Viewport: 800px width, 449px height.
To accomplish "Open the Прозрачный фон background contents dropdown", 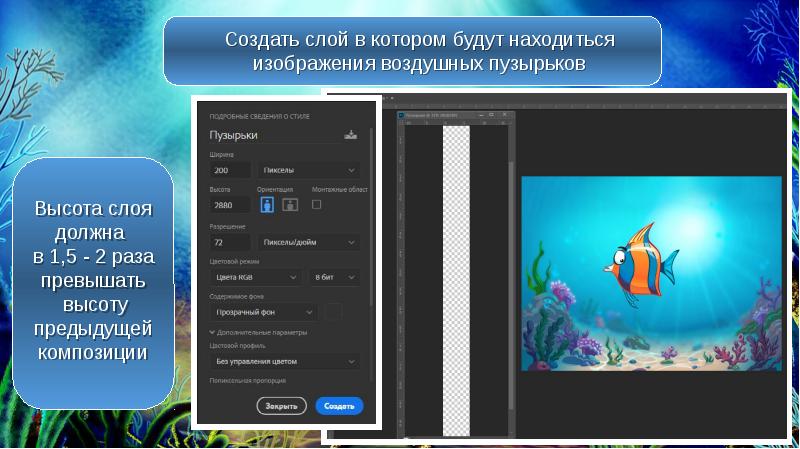I will 263,312.
